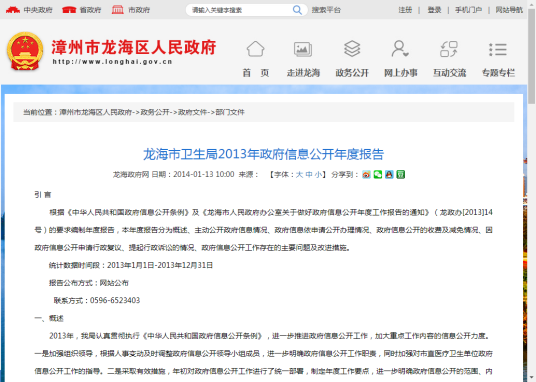Click 统计数据时间段 line
Screen dimensions: 536x382
[x=131, y=265]
